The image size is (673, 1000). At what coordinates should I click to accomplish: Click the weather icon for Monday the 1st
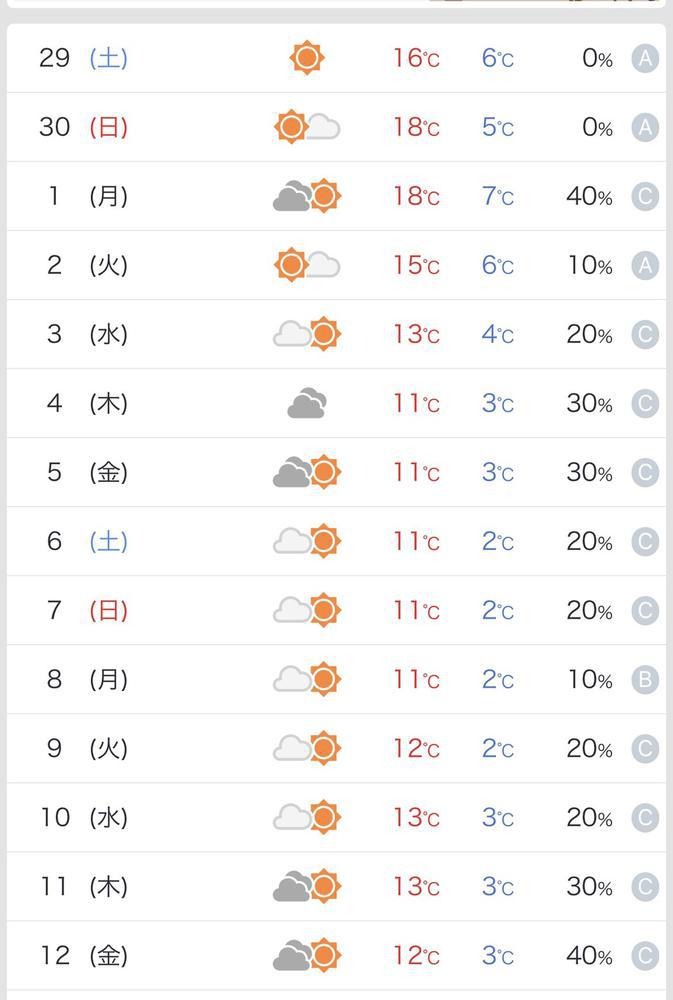pos(307,196)
